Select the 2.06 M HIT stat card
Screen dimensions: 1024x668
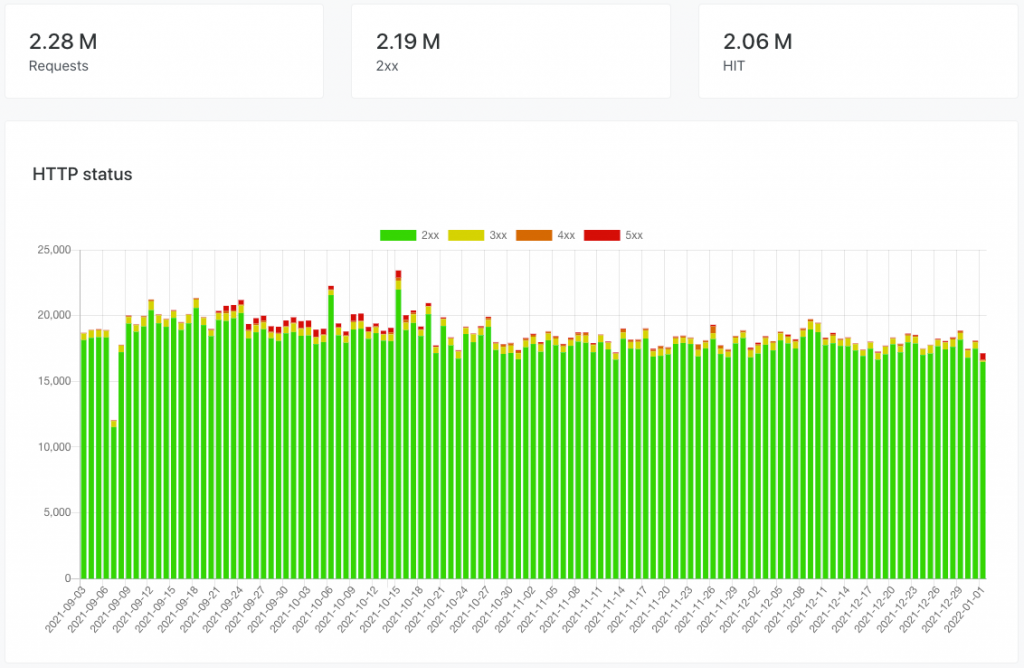(x=857, y=52)
